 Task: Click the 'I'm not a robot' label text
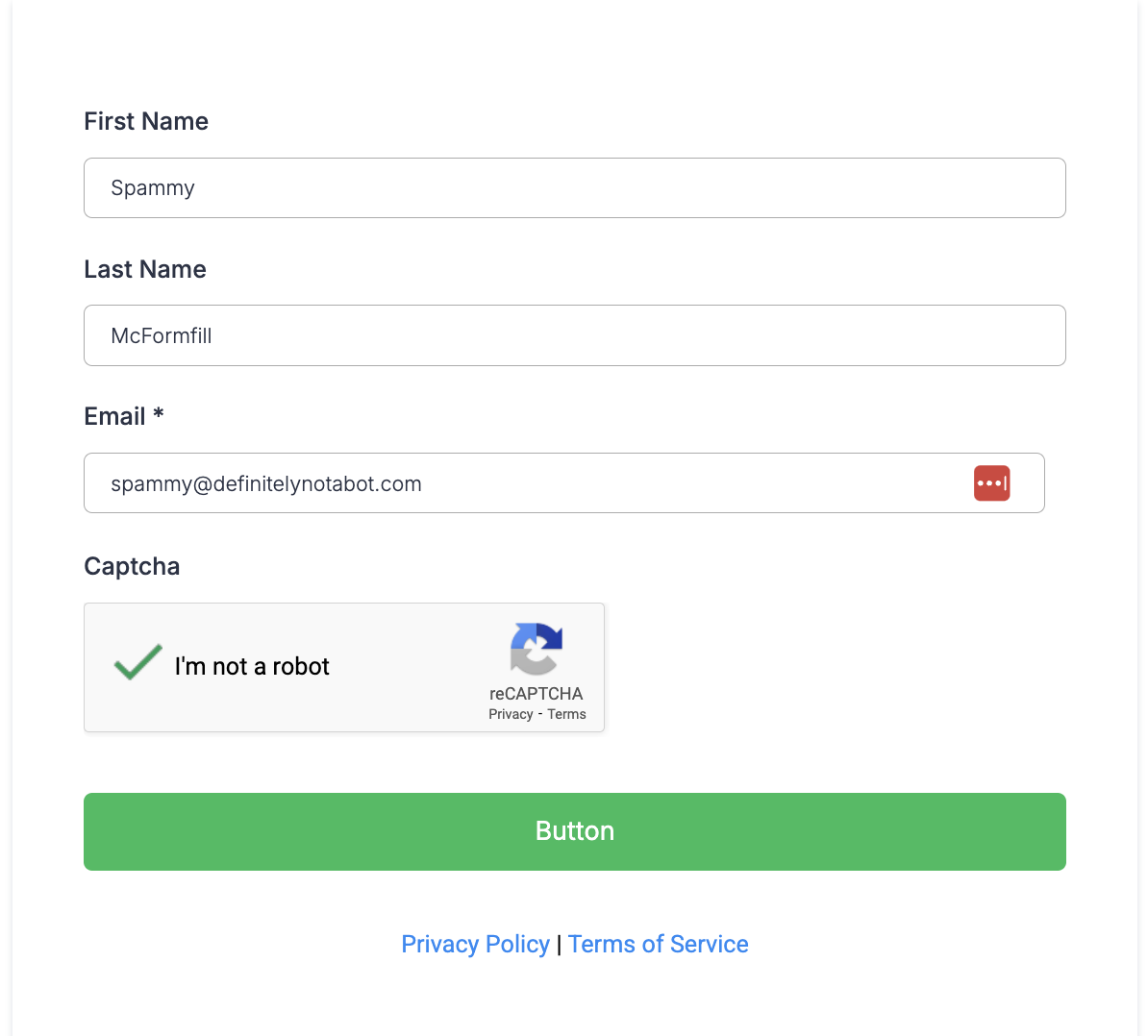click(252, 665)
